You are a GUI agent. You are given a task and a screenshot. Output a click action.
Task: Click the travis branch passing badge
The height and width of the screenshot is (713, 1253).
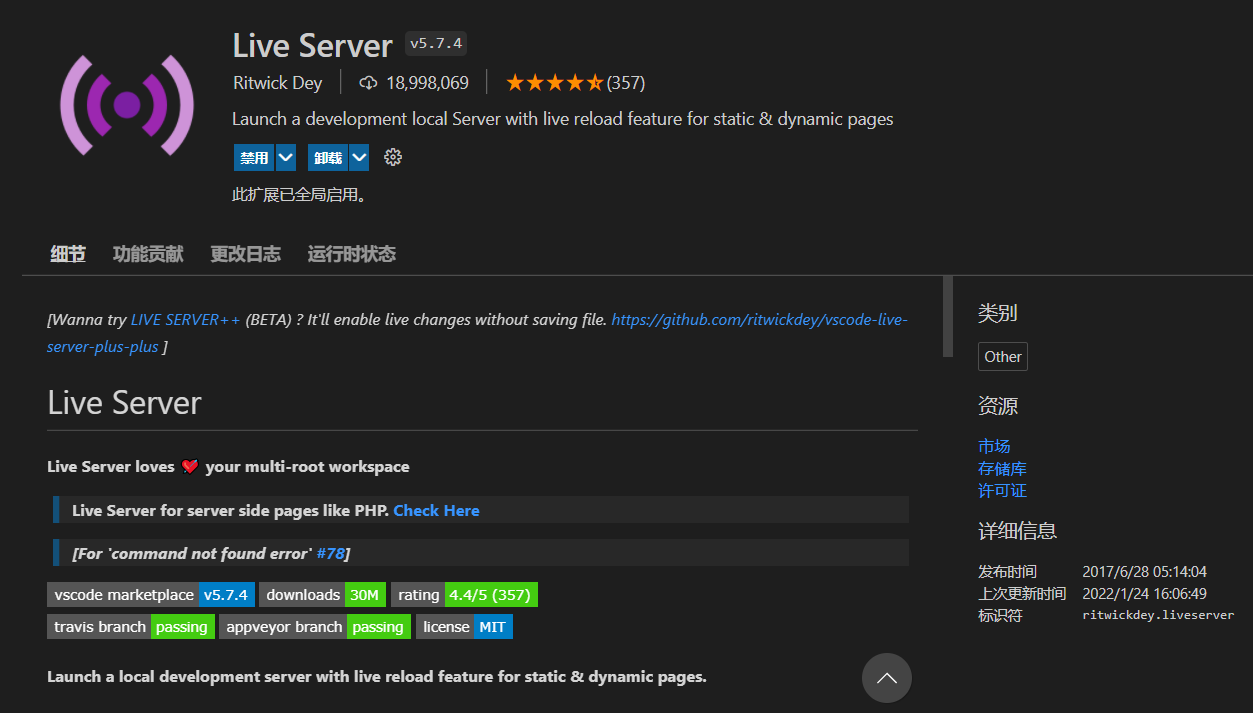coord(131,627)
